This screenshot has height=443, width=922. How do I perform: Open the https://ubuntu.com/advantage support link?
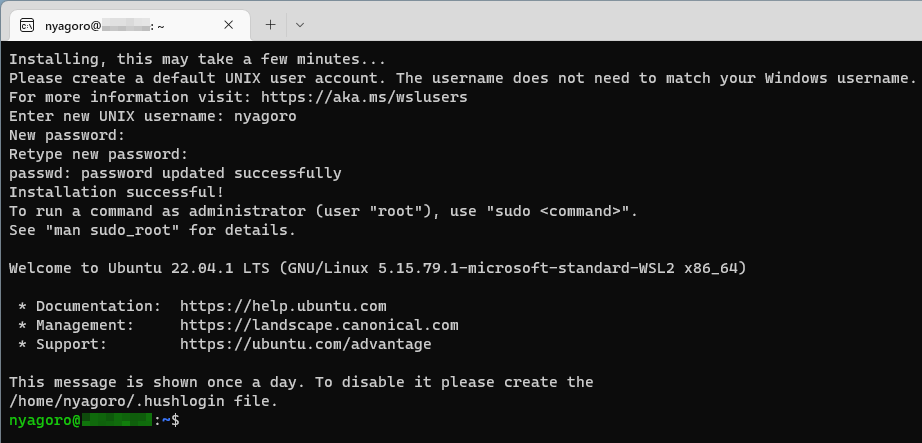click(x=306, y=344)
